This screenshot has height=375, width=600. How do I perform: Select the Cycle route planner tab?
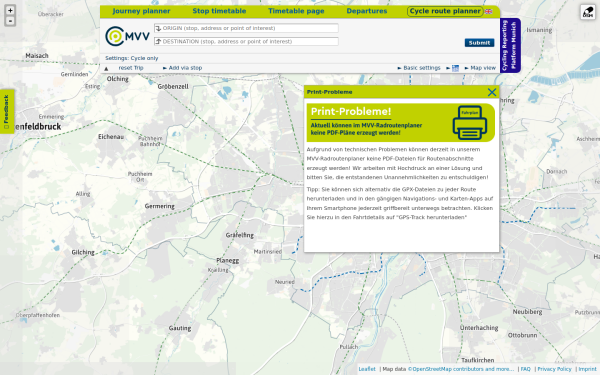[x=445, y=11]
